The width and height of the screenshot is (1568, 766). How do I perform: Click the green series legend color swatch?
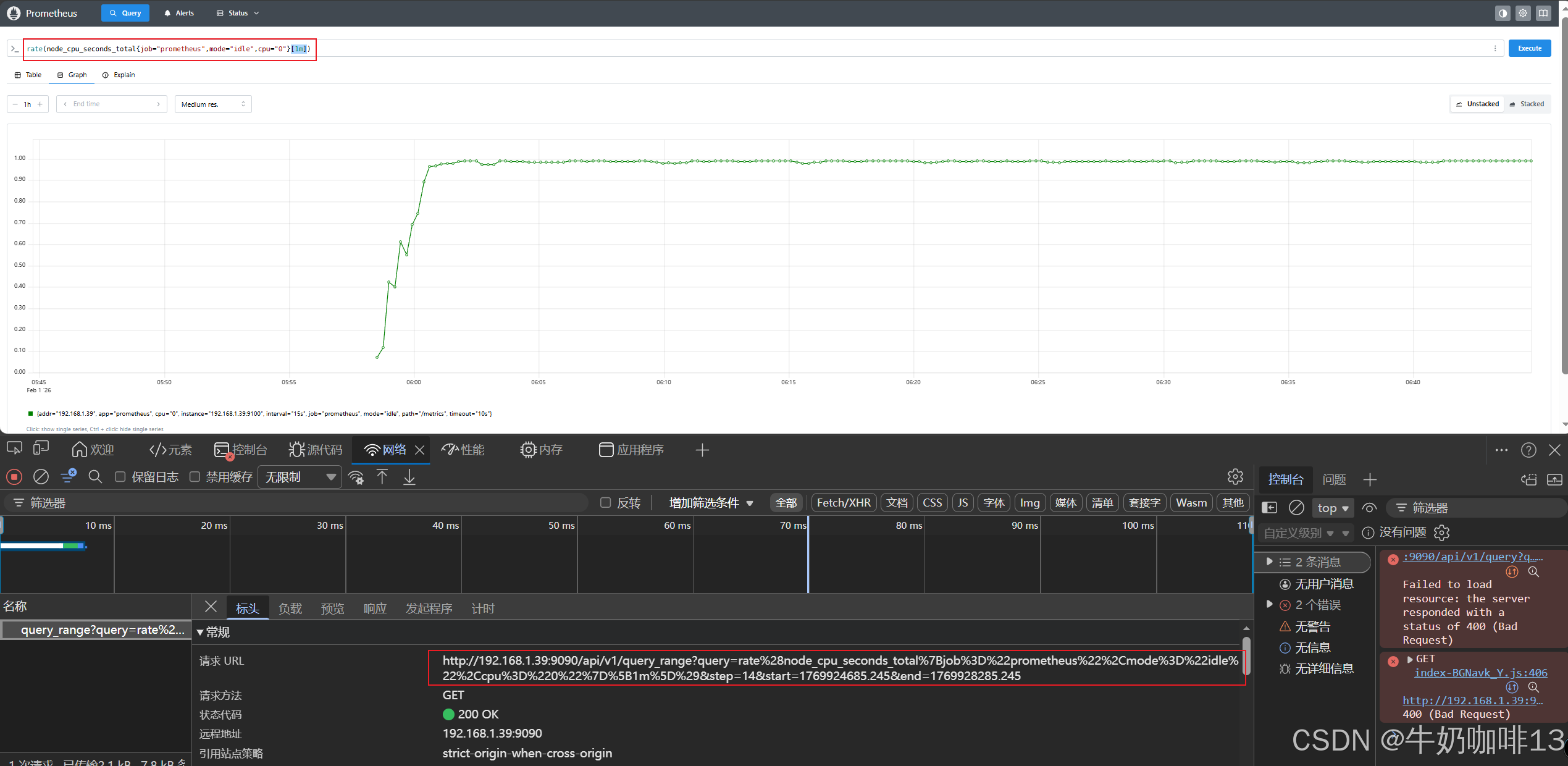pyautogui.click(x=30, y=414)
